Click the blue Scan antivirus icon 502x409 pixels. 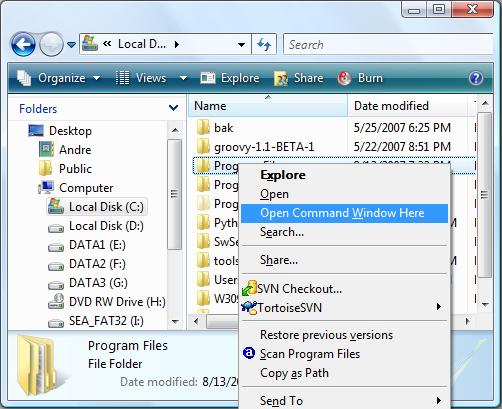point(249,353)
